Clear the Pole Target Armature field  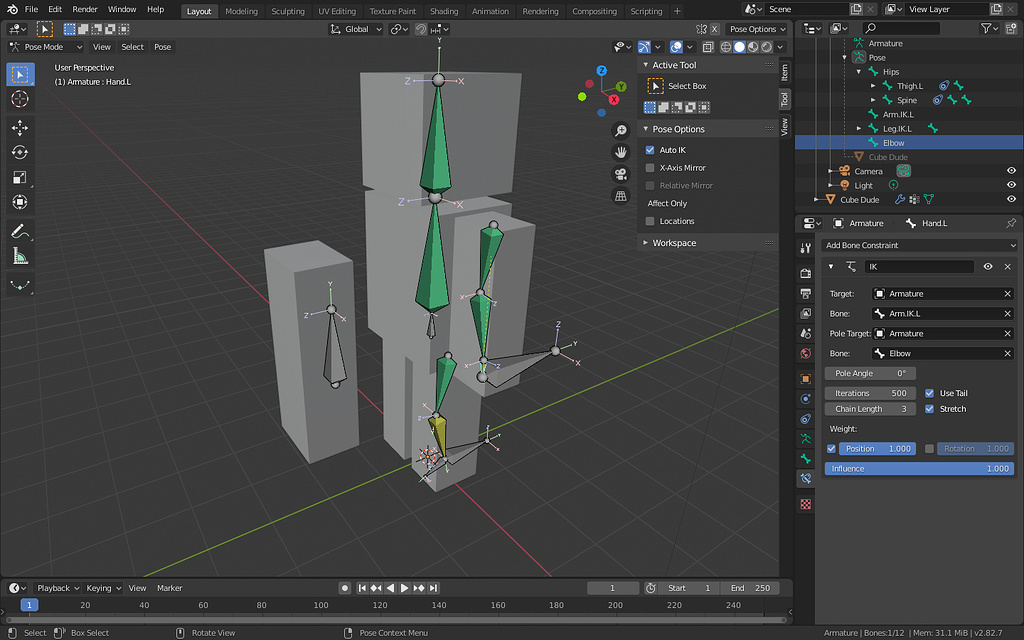click(x=1008, y=334)
